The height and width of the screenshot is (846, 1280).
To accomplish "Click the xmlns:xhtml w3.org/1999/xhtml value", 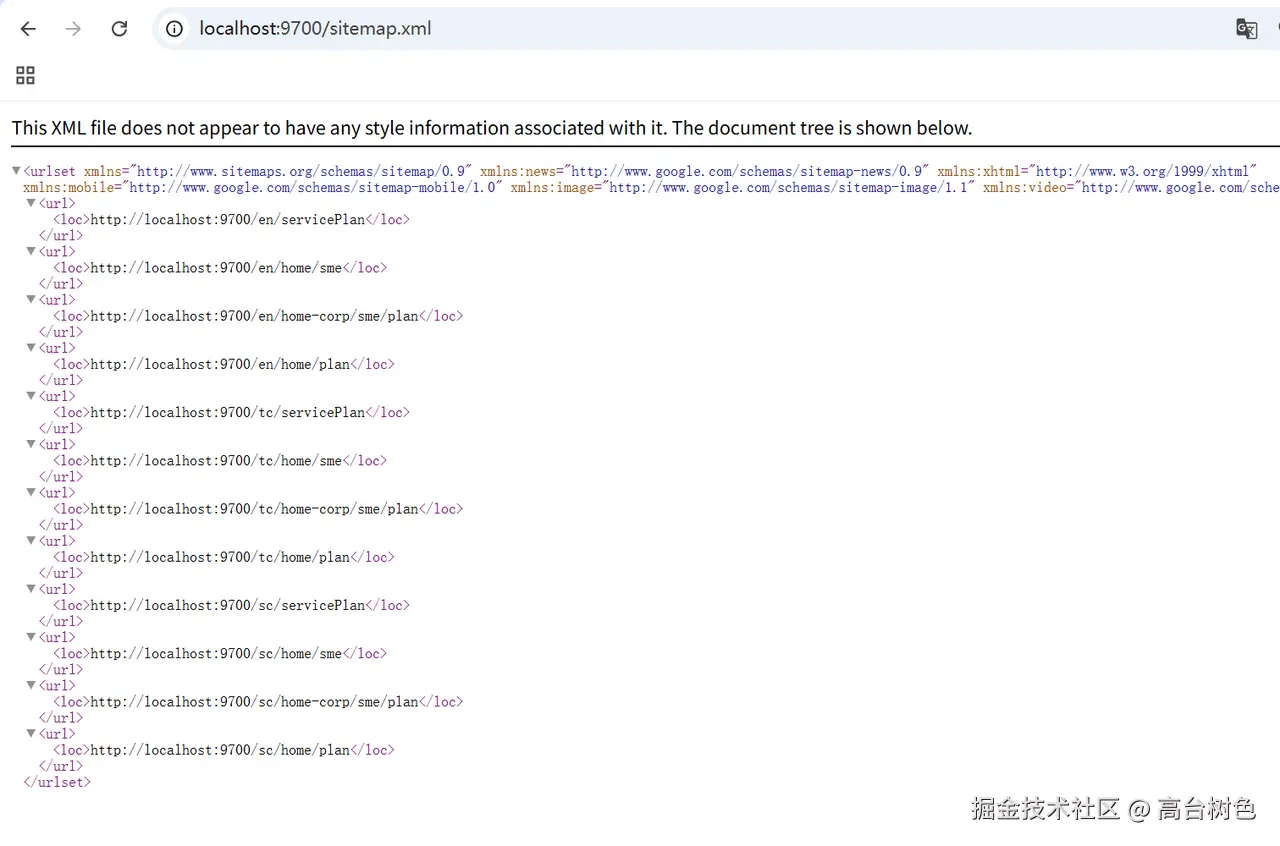I will (x=1141, y=172).
